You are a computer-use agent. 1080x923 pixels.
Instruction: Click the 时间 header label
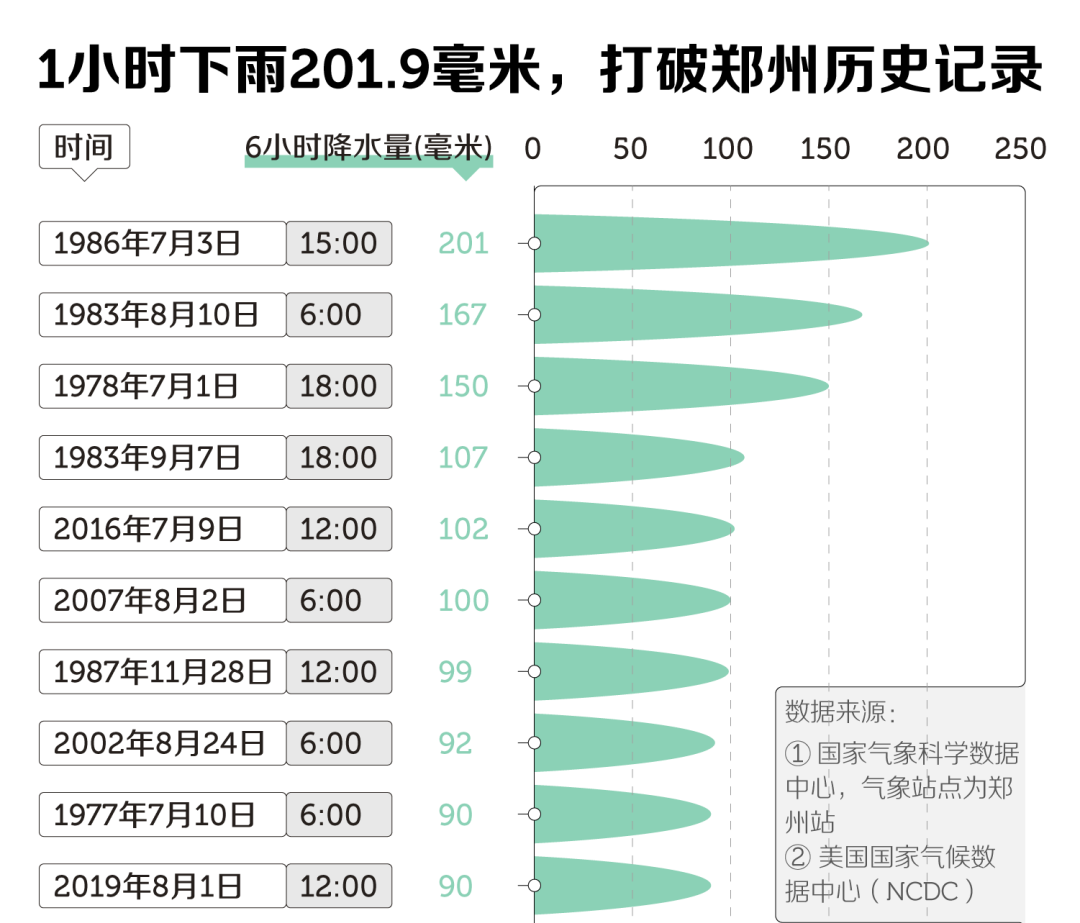click(84, 147)
